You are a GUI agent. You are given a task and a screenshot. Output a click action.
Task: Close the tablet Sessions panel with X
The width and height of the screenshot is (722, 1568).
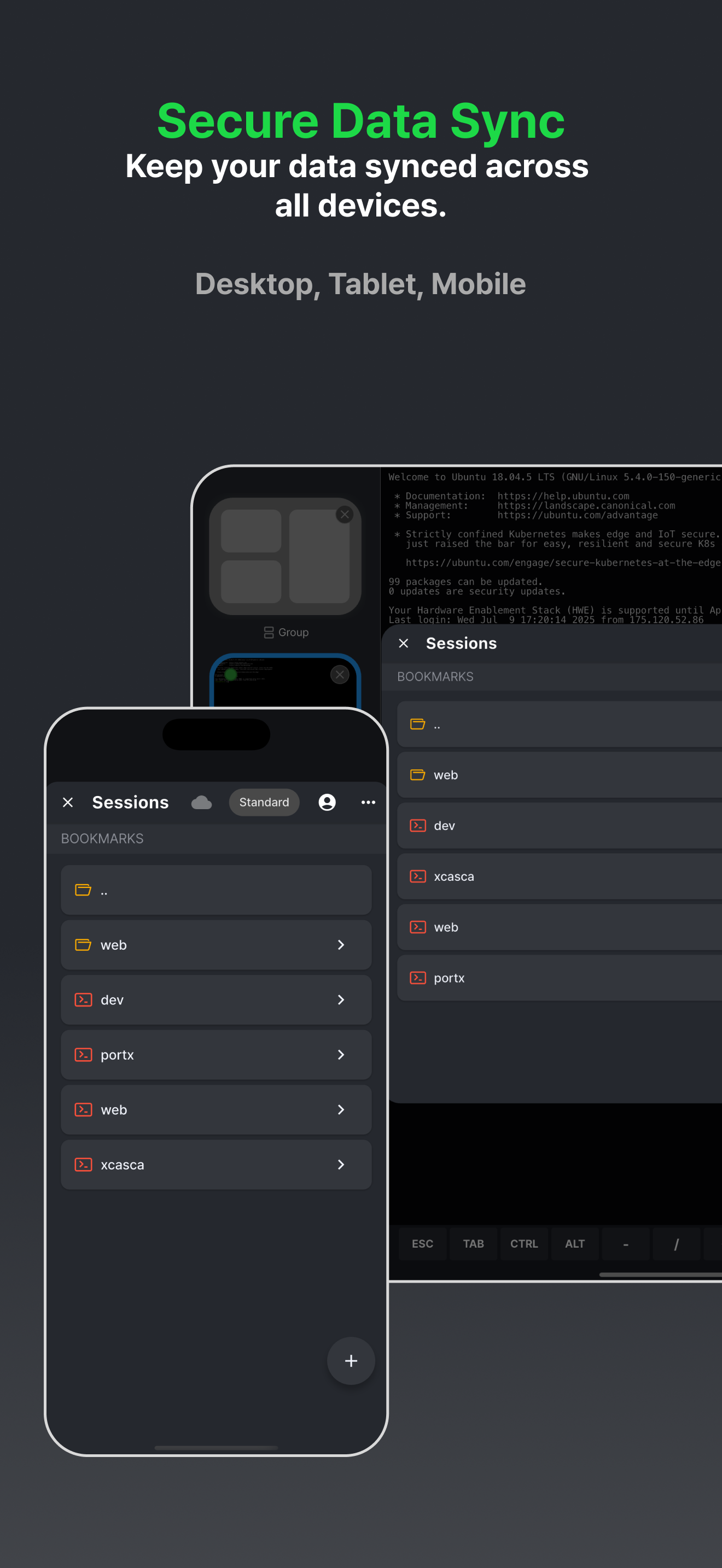(x=404, y=643)
